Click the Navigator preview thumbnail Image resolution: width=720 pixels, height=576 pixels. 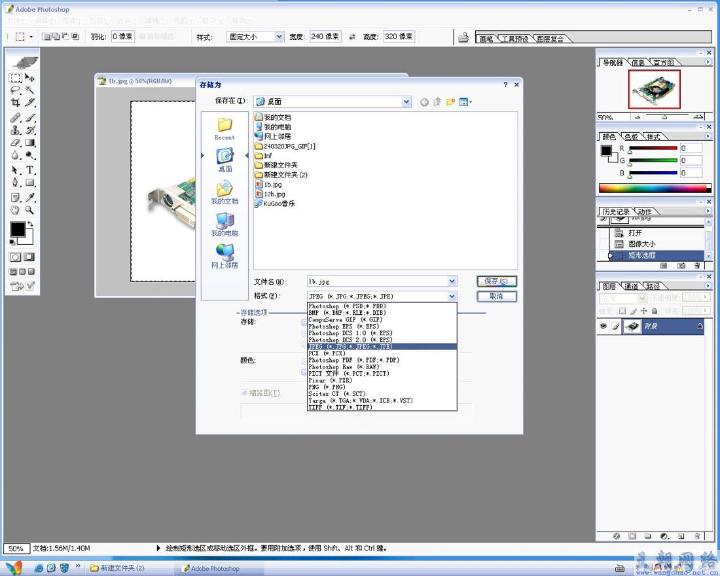(x=654, y=89)
